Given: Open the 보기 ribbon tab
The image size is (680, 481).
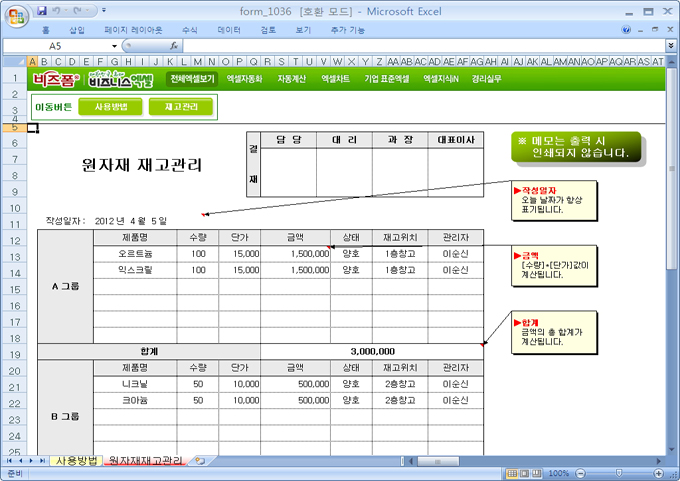Looking at the screenshot, I should click(303, 30).
